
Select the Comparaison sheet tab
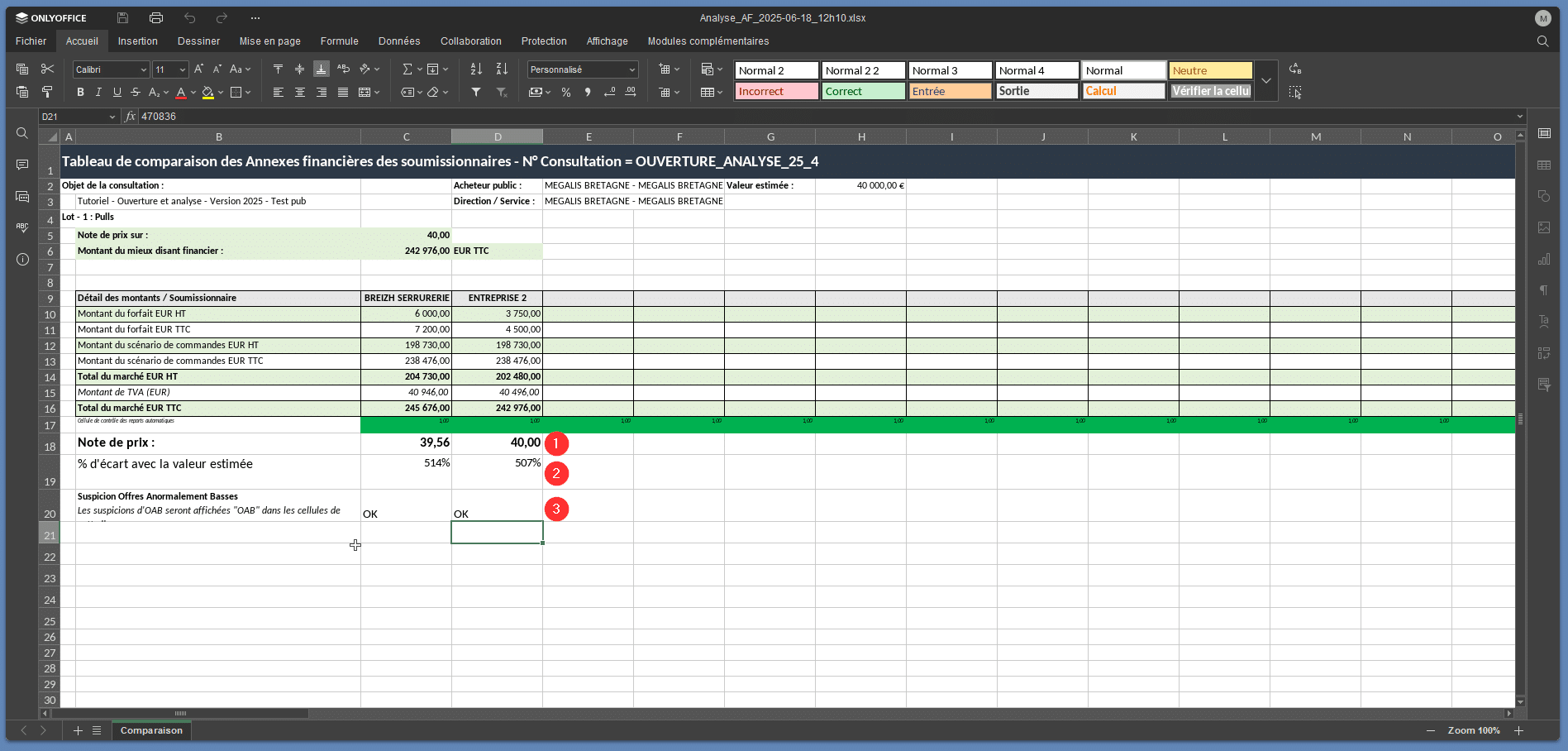tap(151, 730)
